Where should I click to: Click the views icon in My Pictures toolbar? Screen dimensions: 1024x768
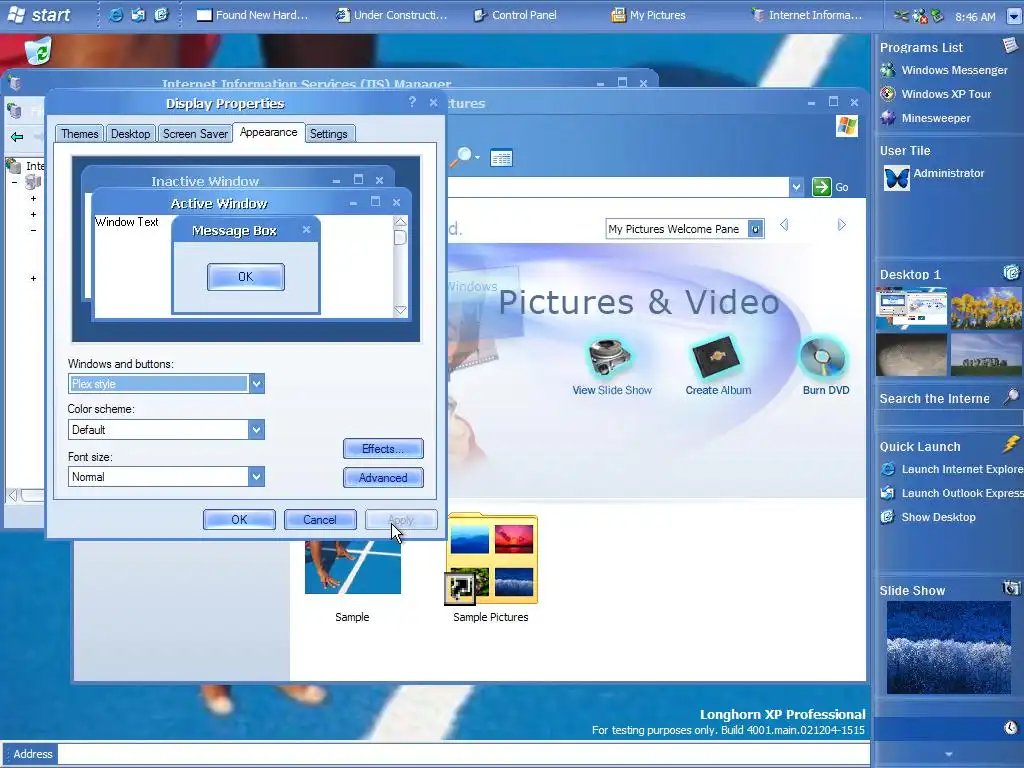click(x=501, y=157)
